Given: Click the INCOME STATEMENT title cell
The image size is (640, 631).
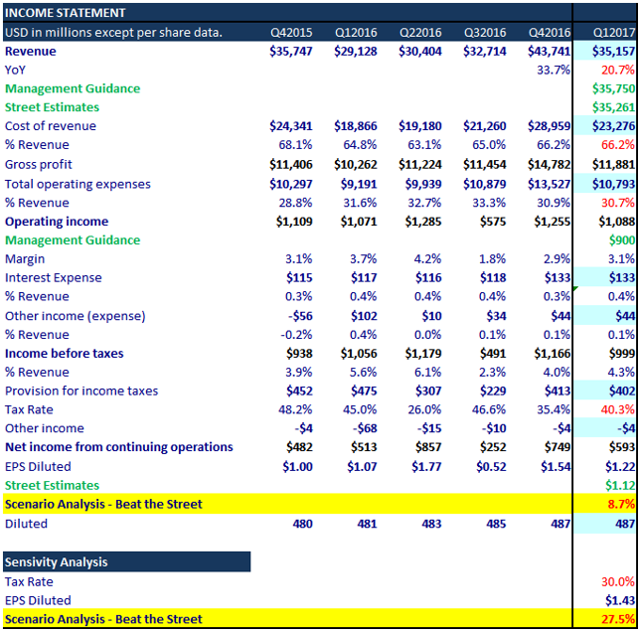Looking at the screenshot, I should pyautogui.click(x=66, y=13).
